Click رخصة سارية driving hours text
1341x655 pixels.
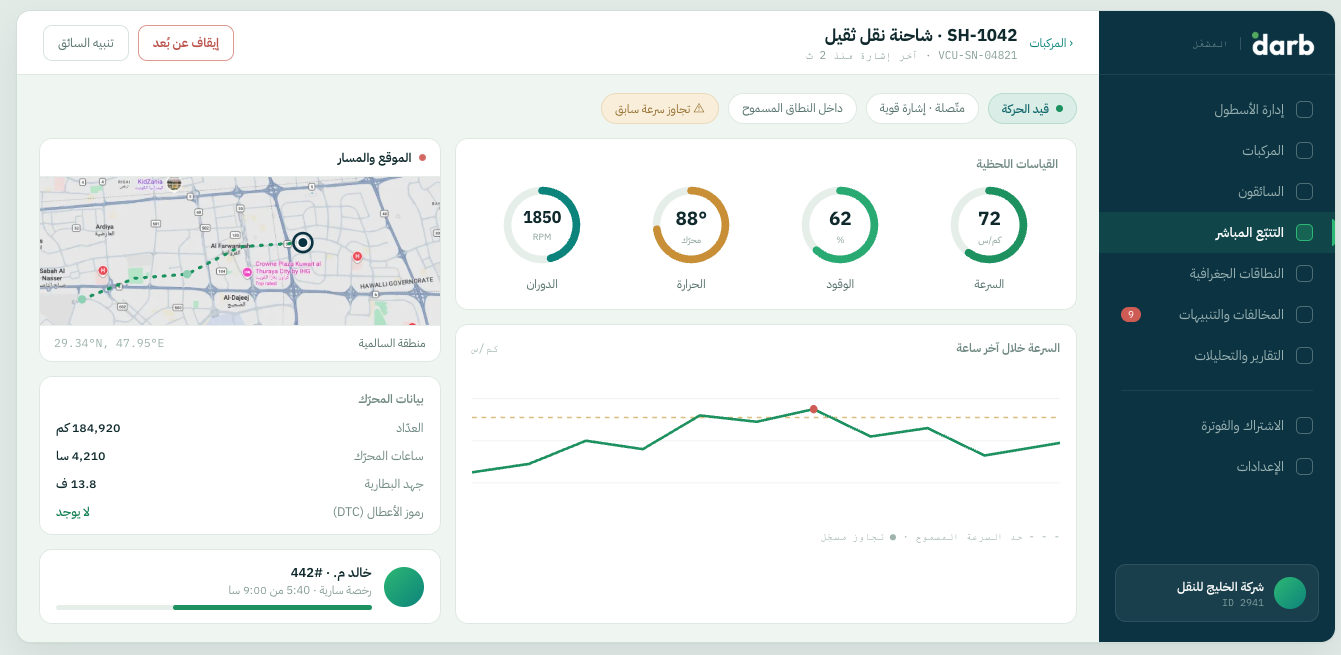pyautogui.click(x=300, y=591)
